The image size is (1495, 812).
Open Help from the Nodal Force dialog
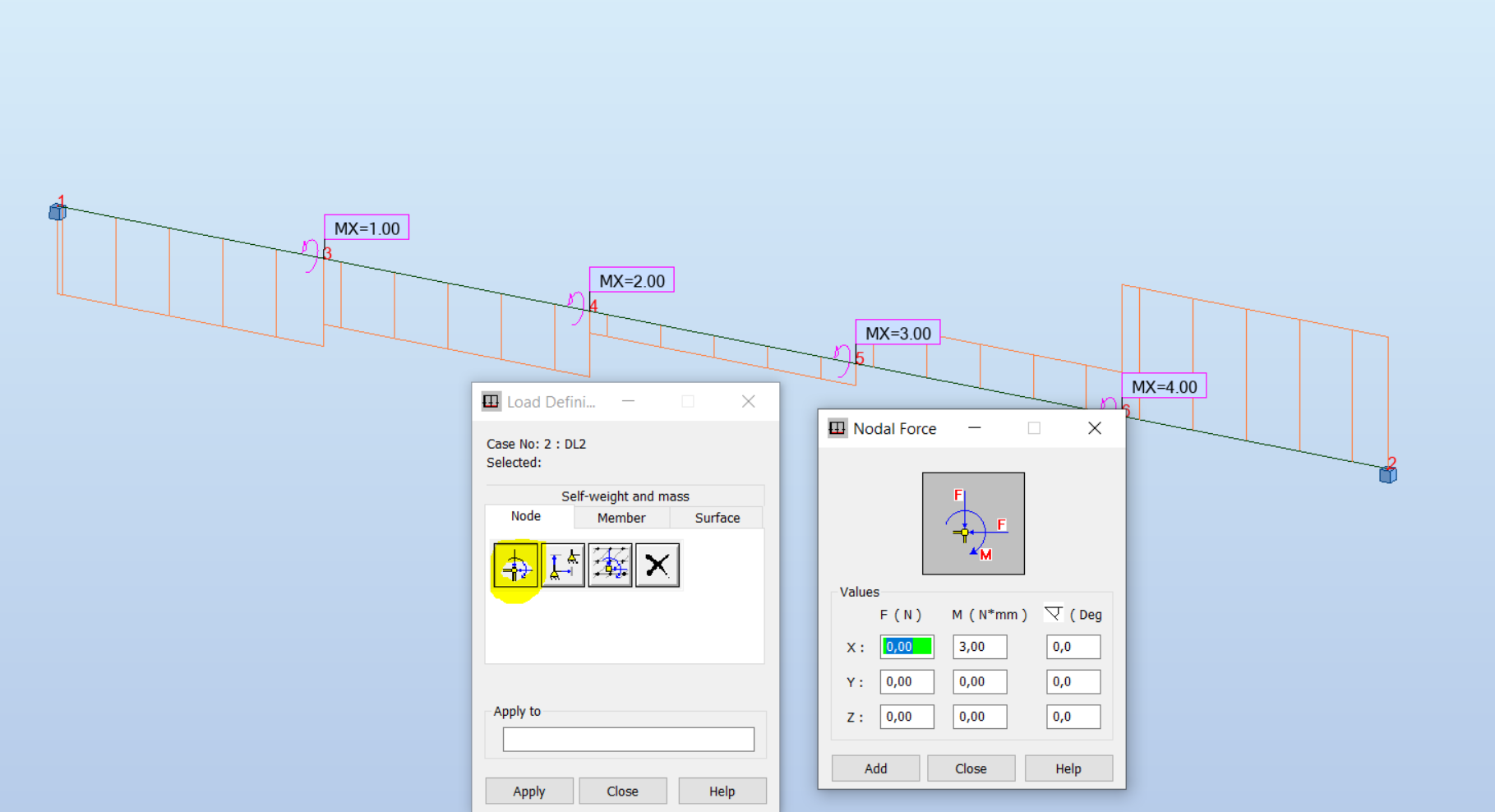[x=1068, y=768]
